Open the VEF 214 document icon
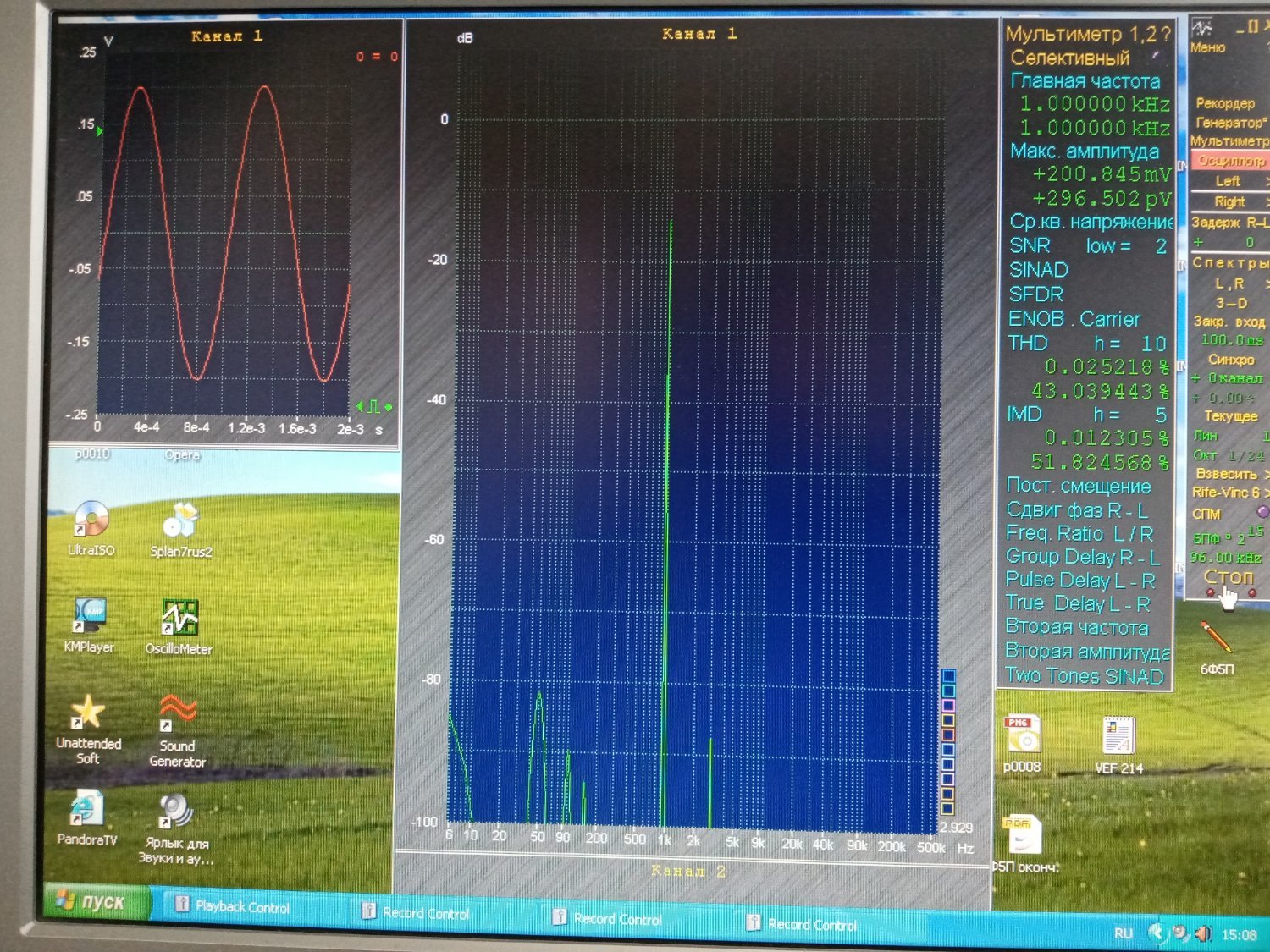The width and height of the screenshot is (1270, 952). click(x=1118, y=736)
